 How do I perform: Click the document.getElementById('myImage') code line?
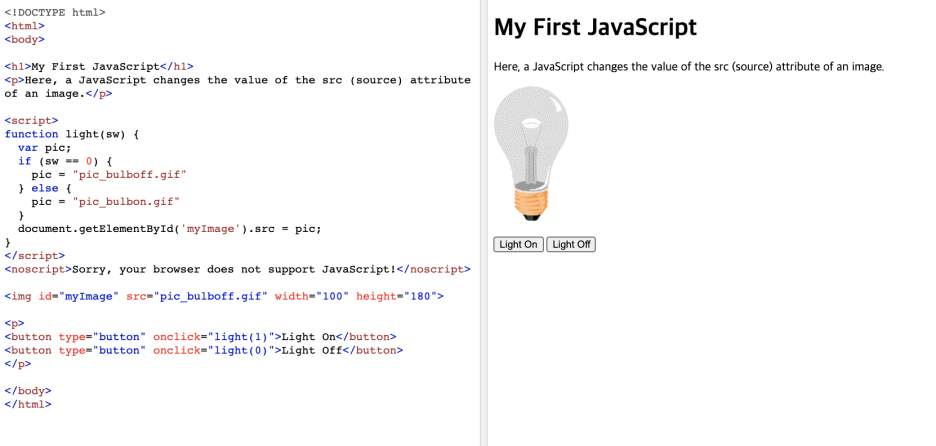[x=170, y=229]
